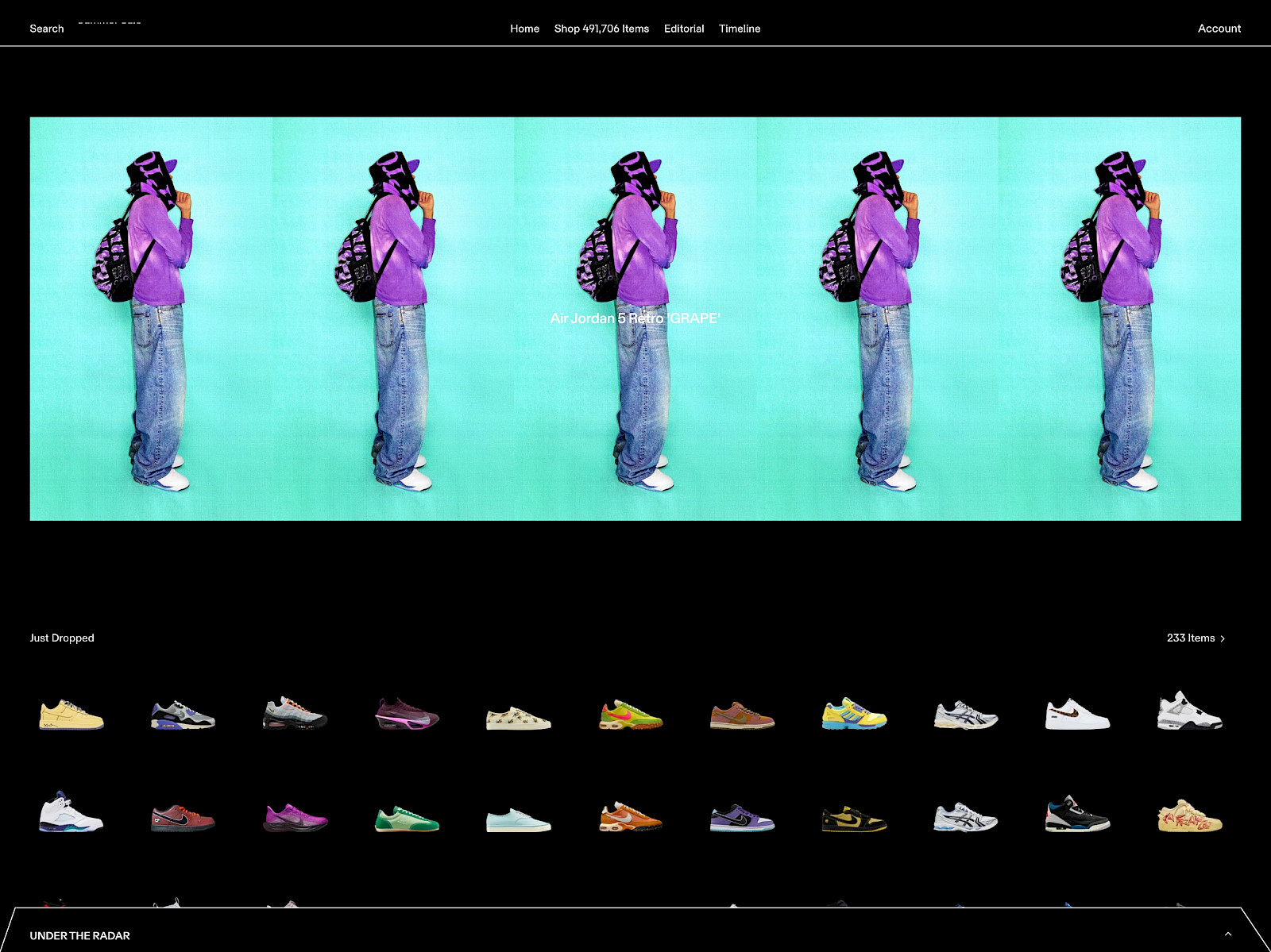Navigate to the Editorial section
The image size is (1271, 952).
tap(684, 29)
